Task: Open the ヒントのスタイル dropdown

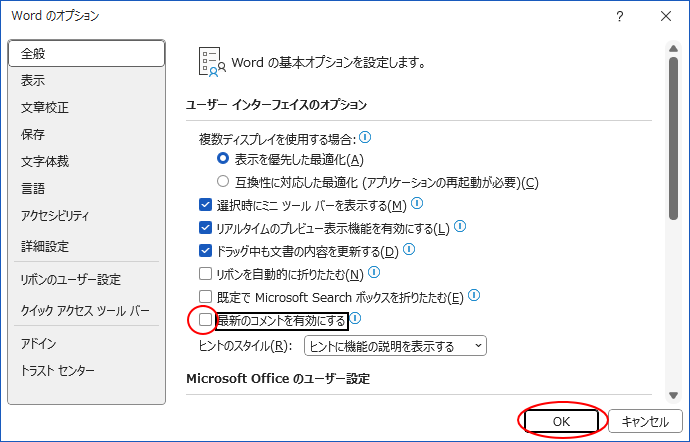Action: (395, 346)
